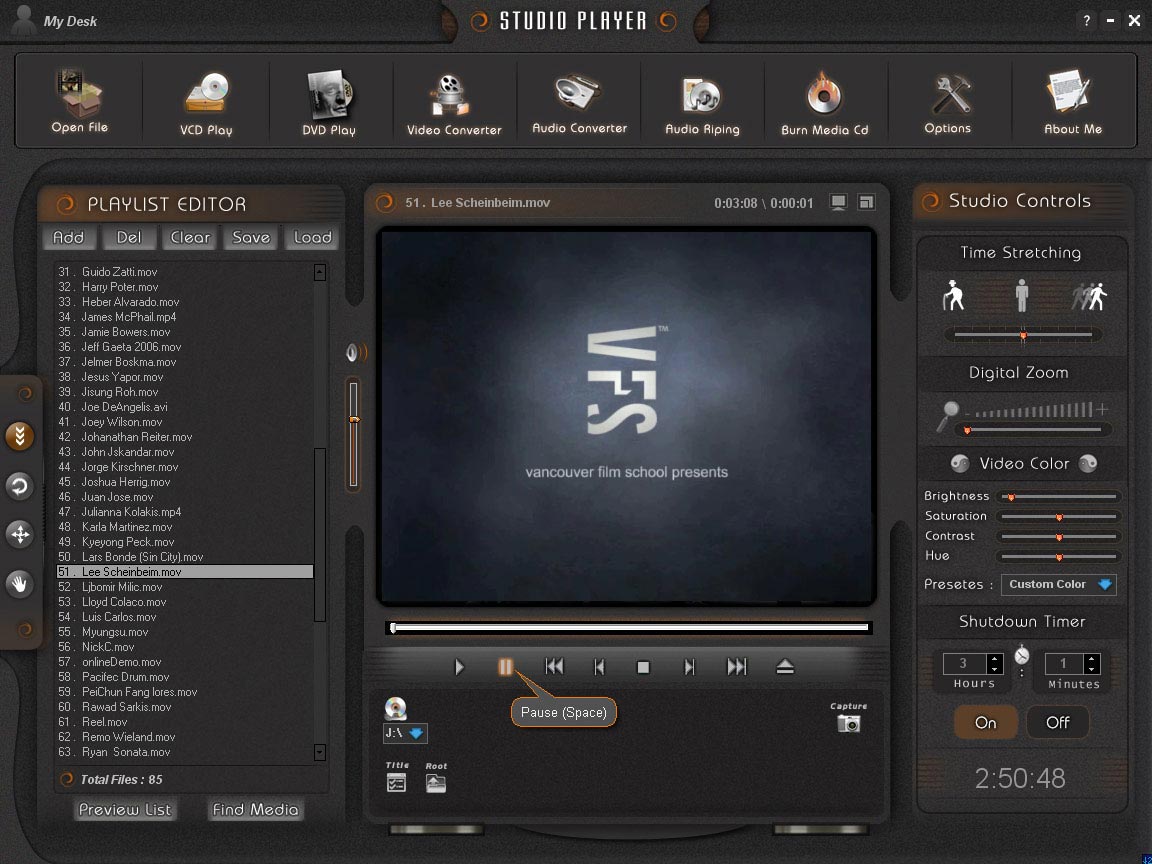Click the Find Media button
The height and width of the screenshot is (864, 1152).
pyautogui.click(x=255, y=810)
